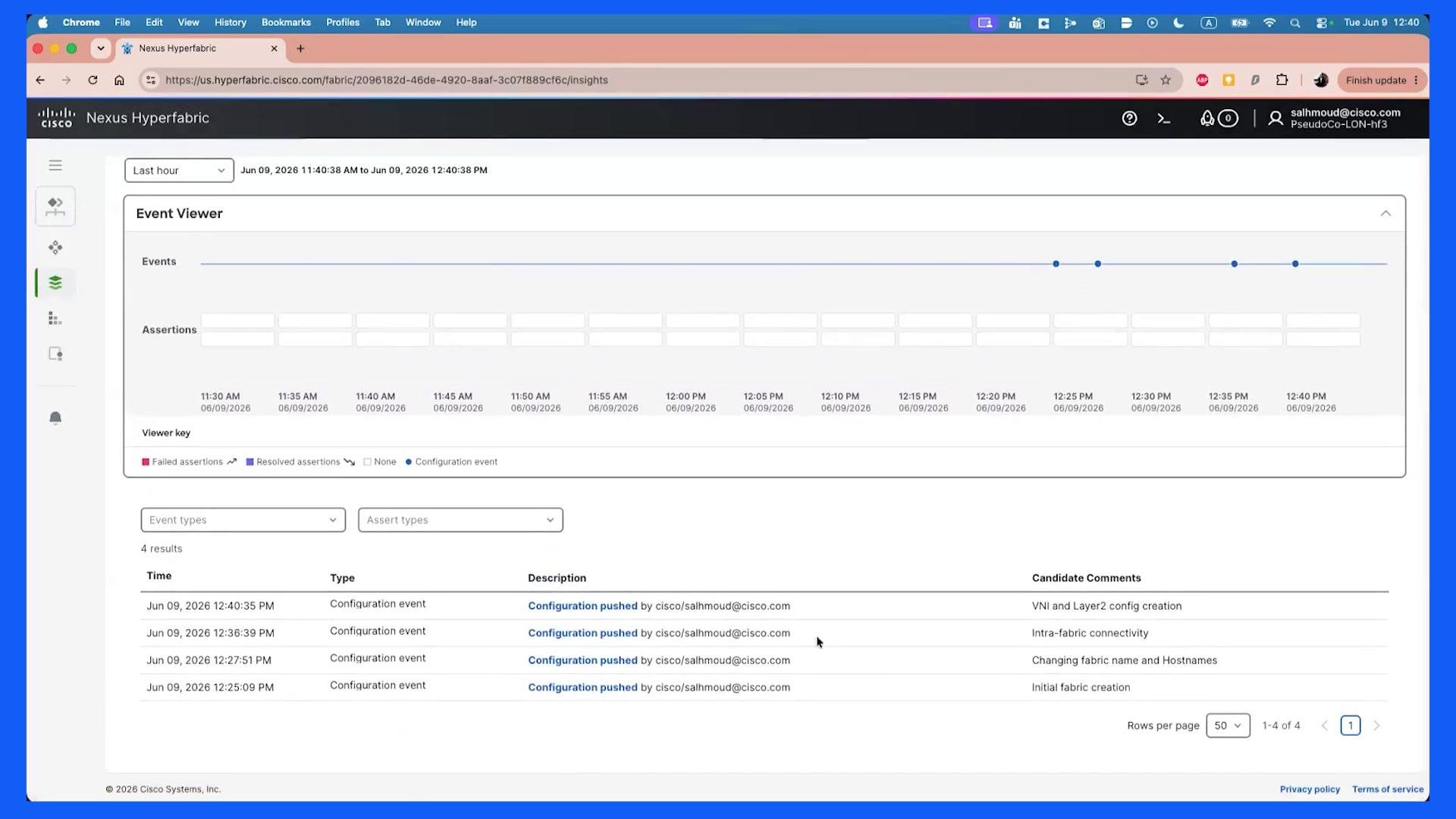Open the Profiles menu
The width and height of the screenshot is (1456, 819).
pyautogui.click(x=343, y=23)
